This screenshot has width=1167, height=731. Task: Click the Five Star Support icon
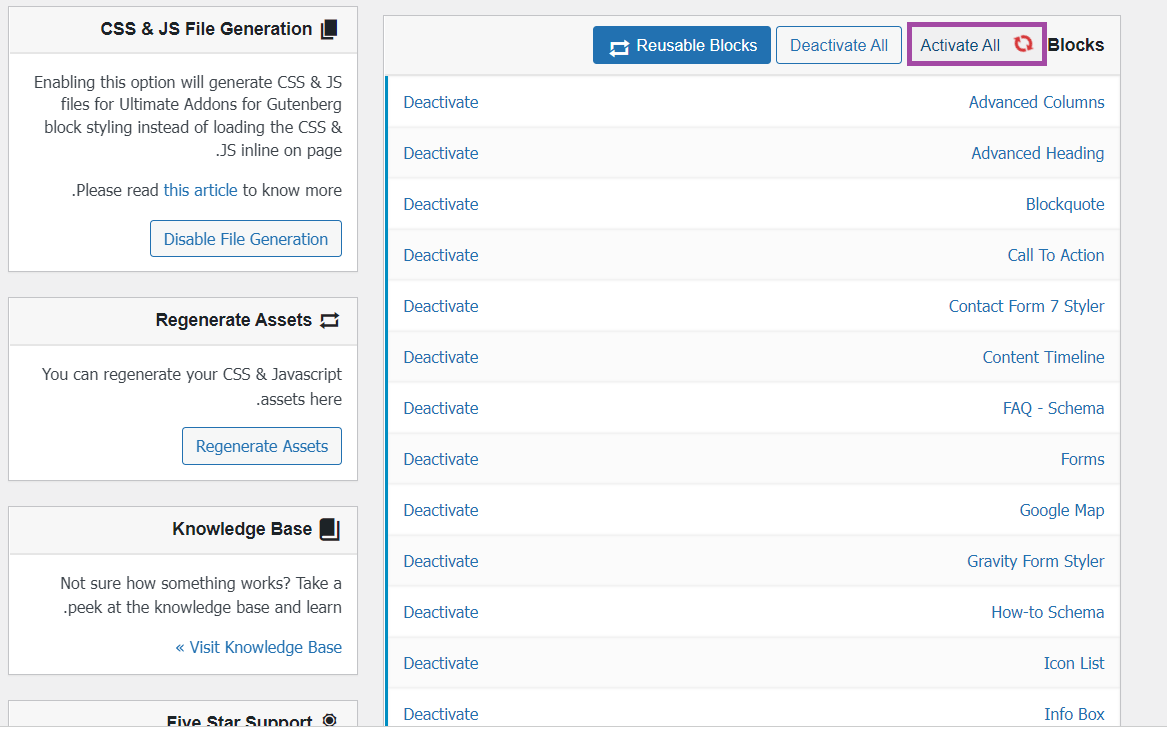click(x=329, y=721)
